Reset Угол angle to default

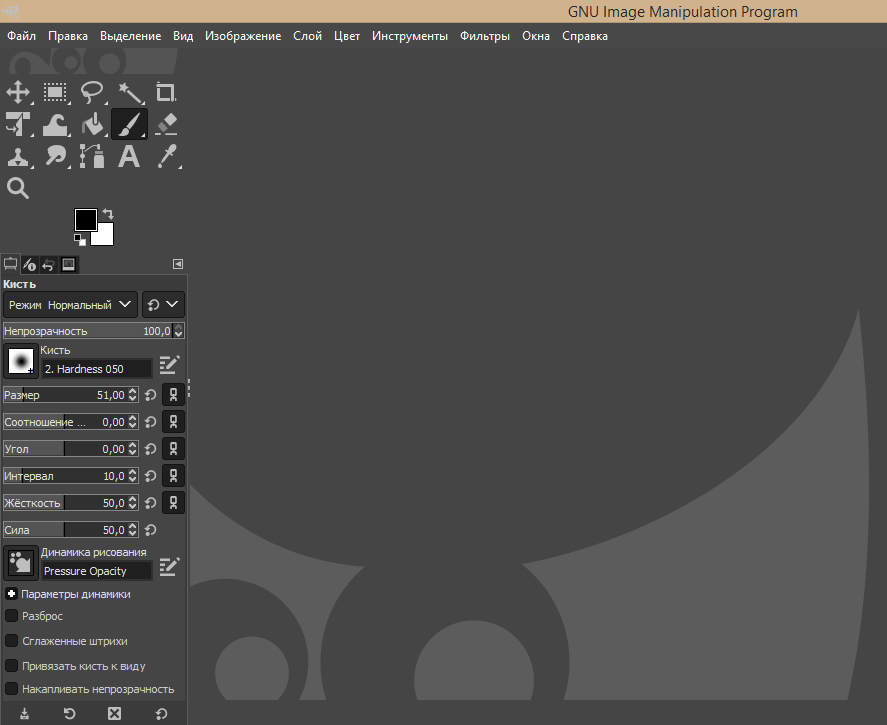click(x=150, y=449)
